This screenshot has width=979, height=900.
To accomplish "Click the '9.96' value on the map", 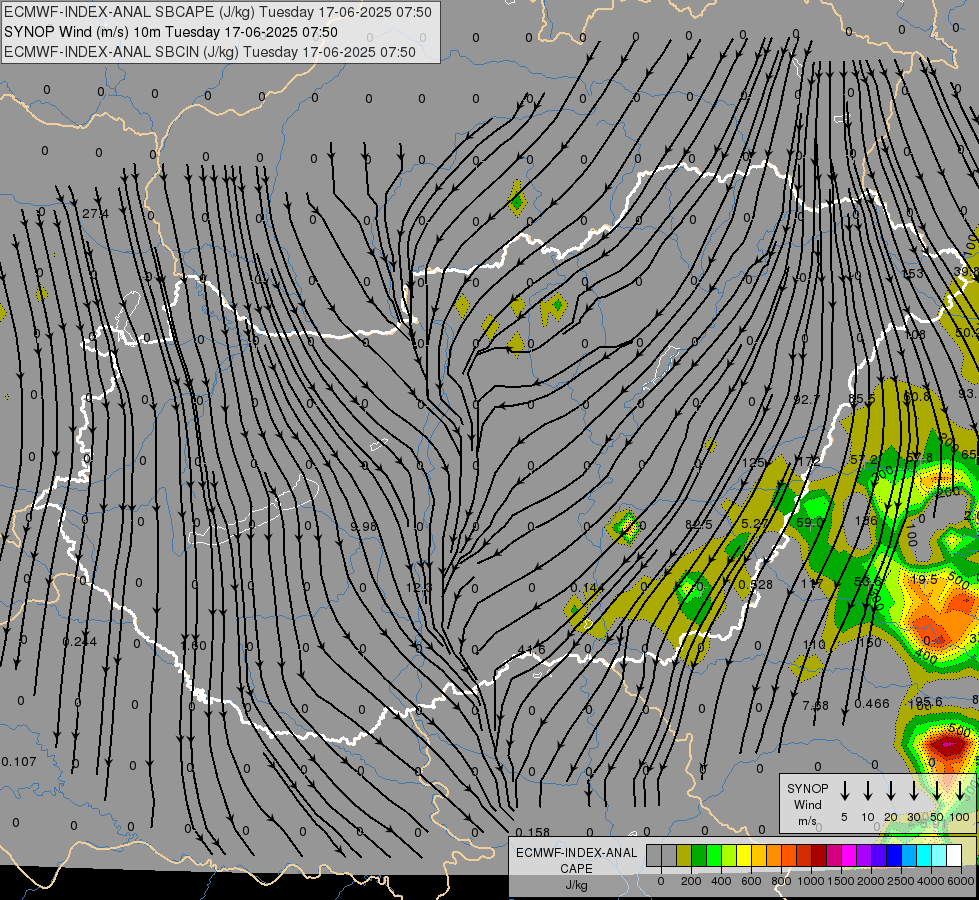I will [x=363, y=527].
